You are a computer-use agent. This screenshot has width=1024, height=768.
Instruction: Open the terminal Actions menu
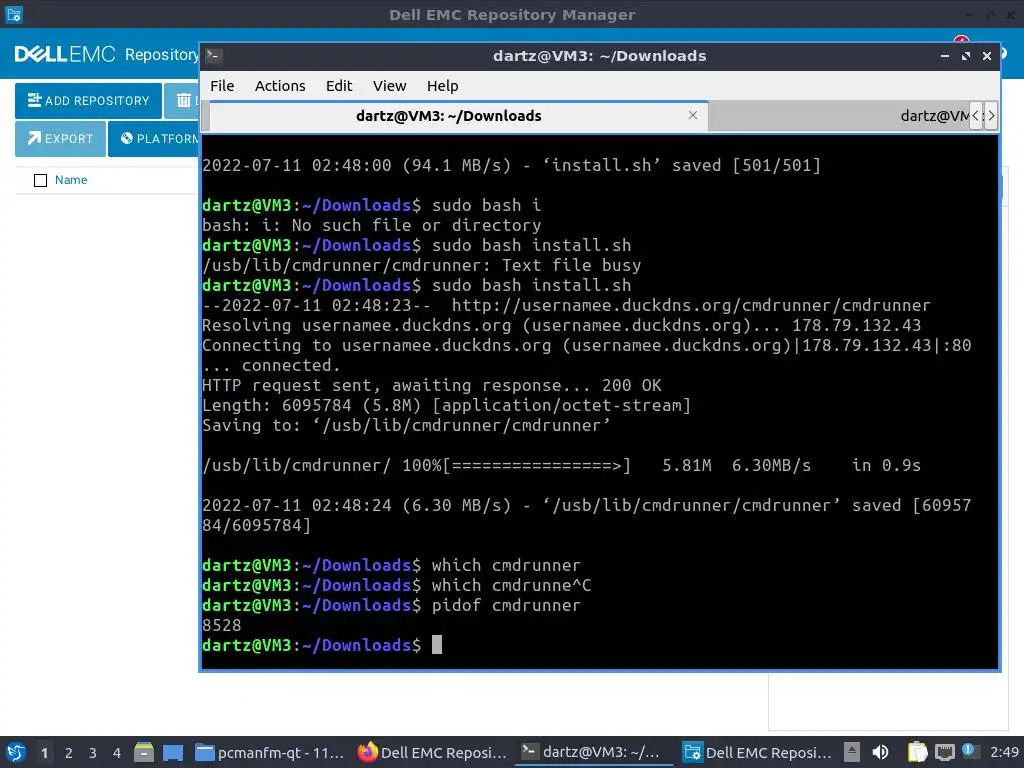pos(280,86)
